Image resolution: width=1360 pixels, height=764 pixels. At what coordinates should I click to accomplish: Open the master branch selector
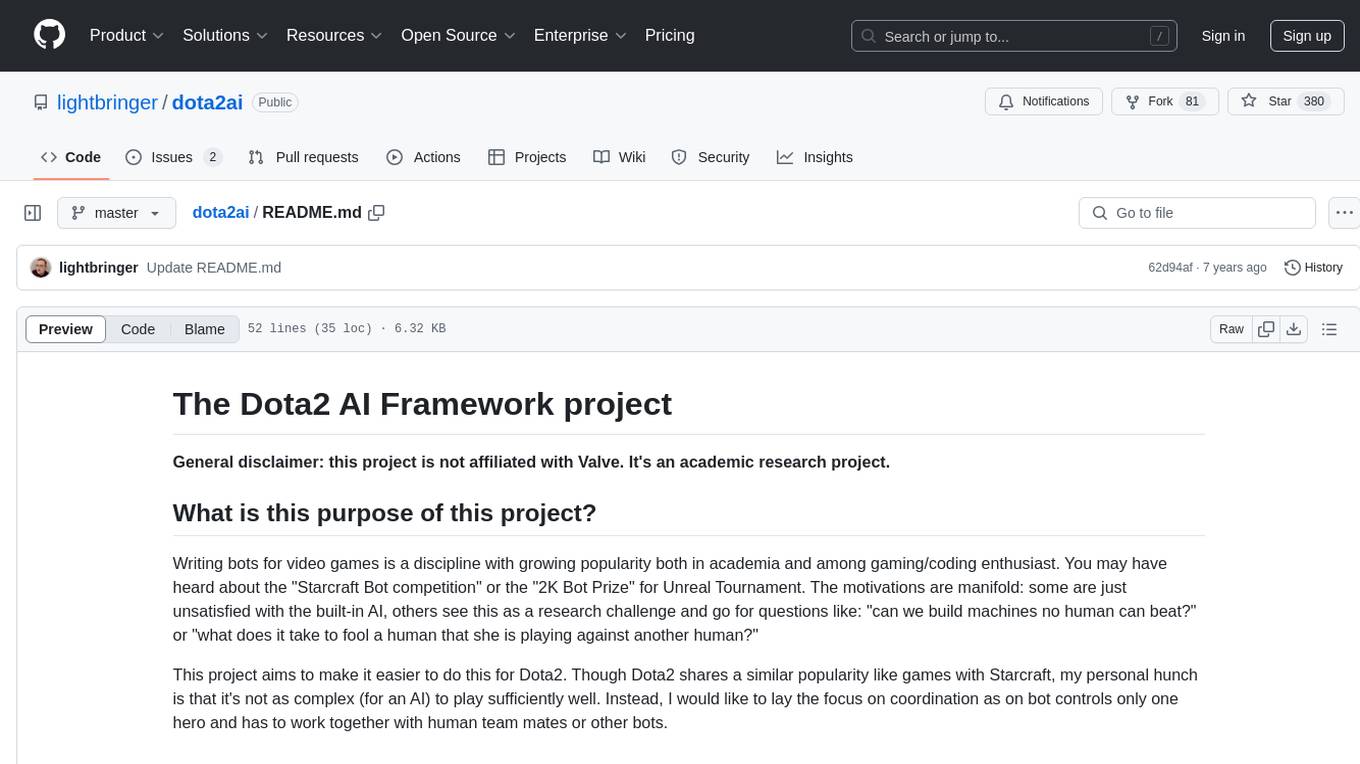[116, 213]
